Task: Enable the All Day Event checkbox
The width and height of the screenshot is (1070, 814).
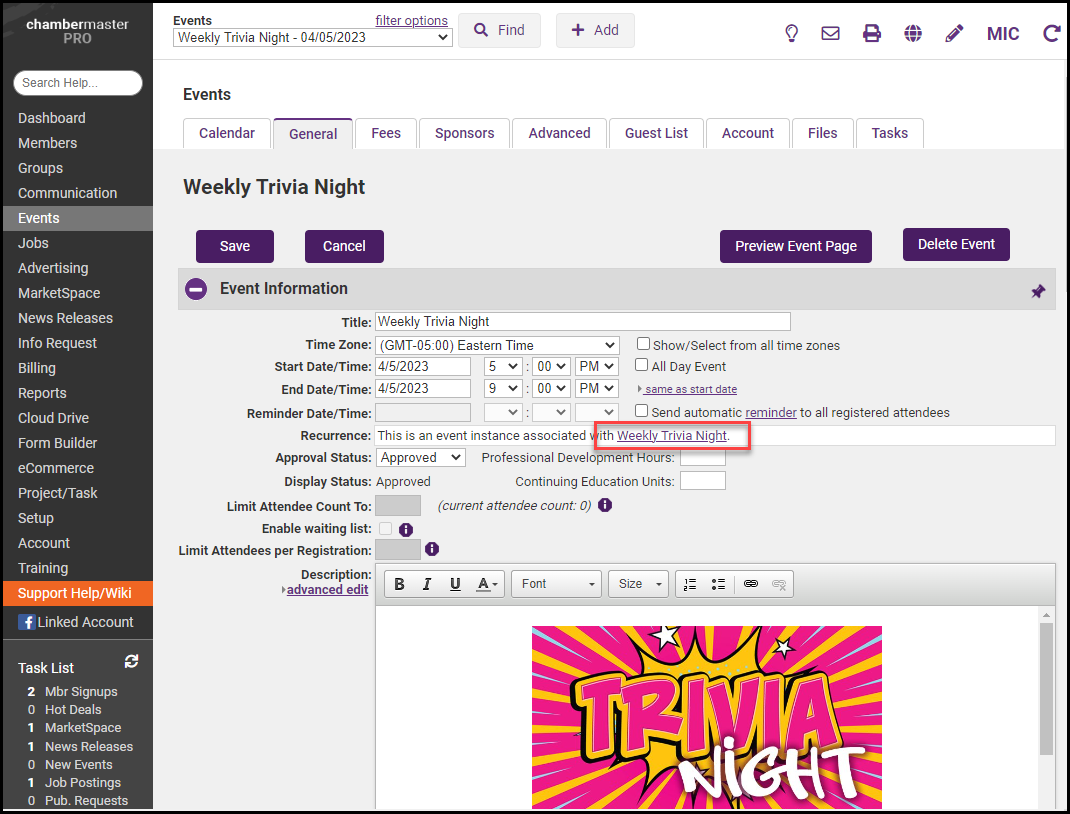Action: 642,365
